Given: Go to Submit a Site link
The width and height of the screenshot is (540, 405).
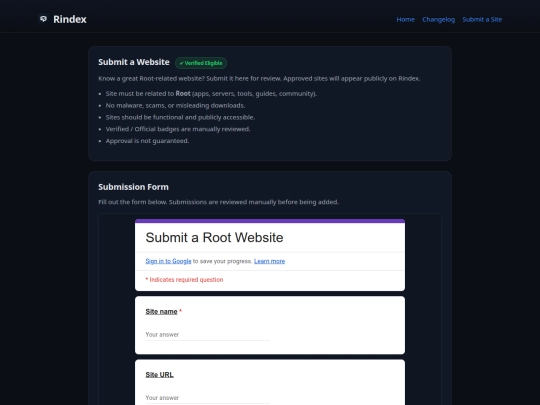Looking at the screenshot, I should tap(482, 20).
